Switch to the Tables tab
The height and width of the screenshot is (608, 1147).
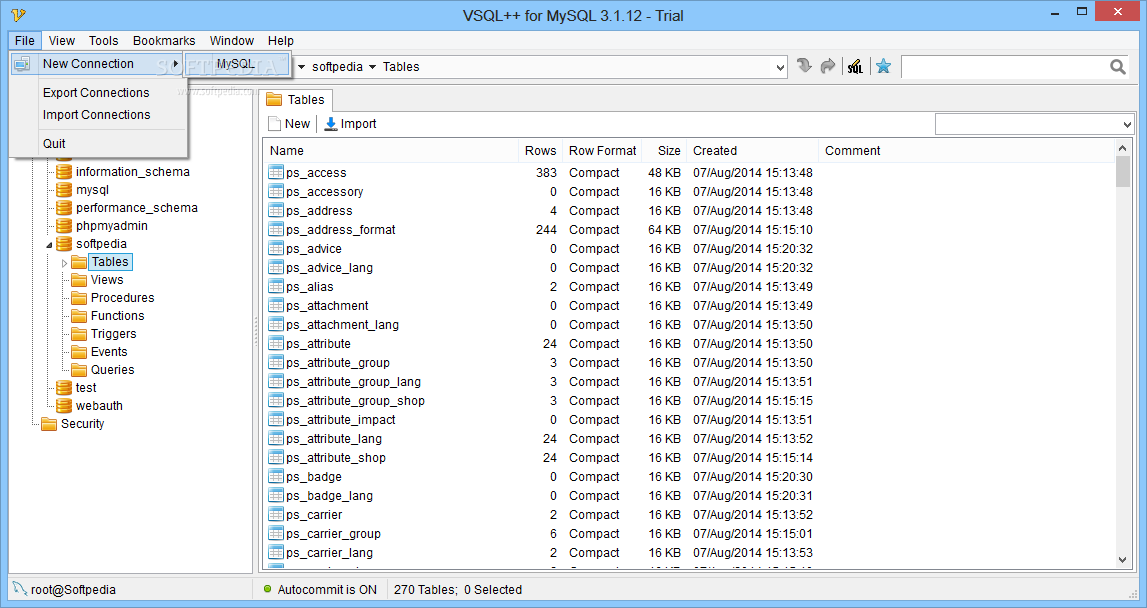click(x=296, y=100)
